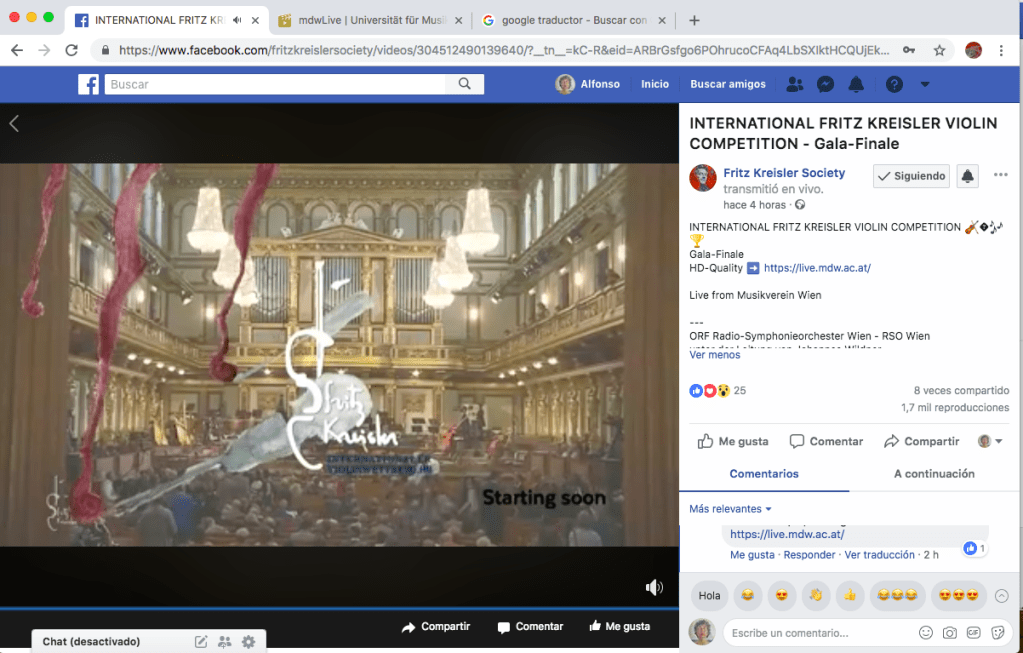This screenshot has height=653, width=1023.
Task: Open the live.mdw.ac.at HD-Quality link
Action: [x=816, y=268]
